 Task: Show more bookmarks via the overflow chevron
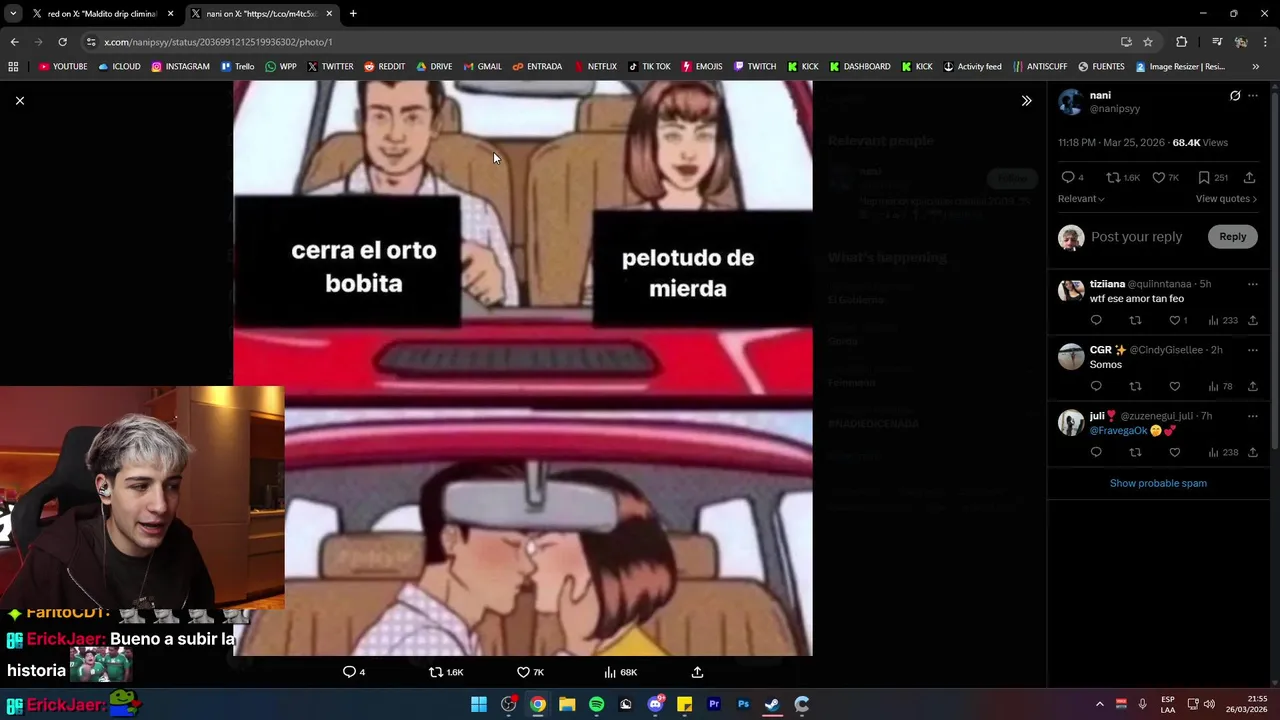click(1256, 67)
